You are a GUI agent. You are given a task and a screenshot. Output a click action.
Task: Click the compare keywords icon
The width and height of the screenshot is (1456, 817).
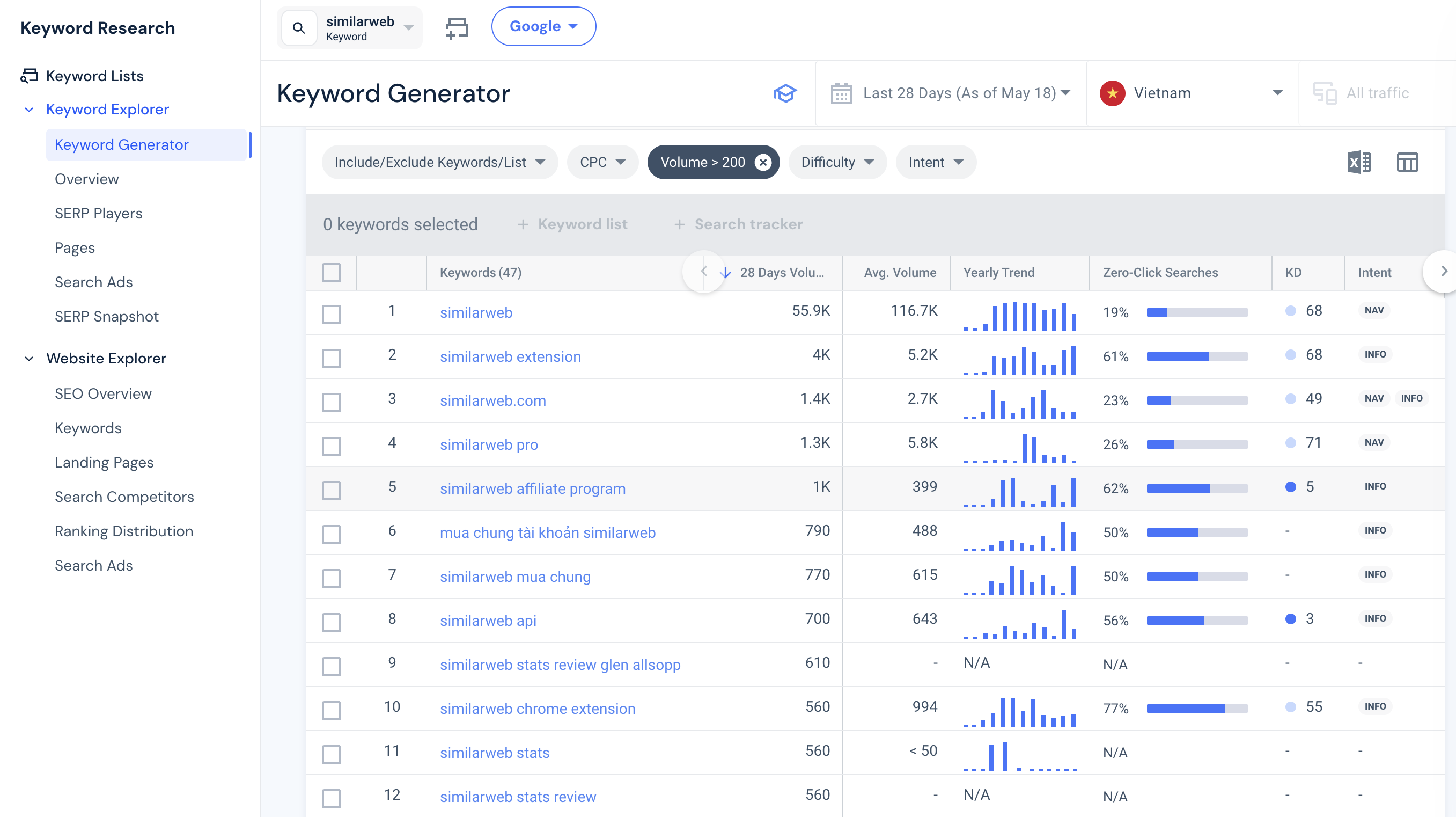pos(457,27)
